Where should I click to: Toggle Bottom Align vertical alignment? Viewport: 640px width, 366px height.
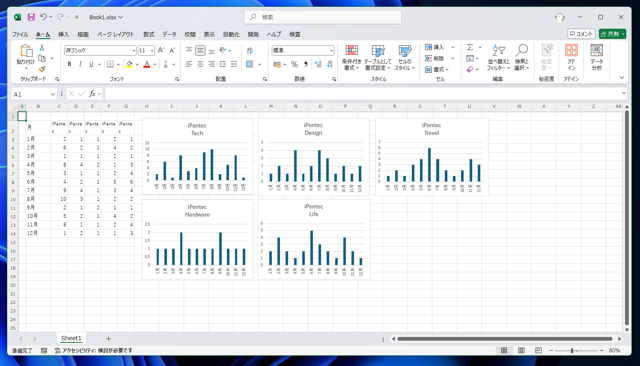click(211, 50)
